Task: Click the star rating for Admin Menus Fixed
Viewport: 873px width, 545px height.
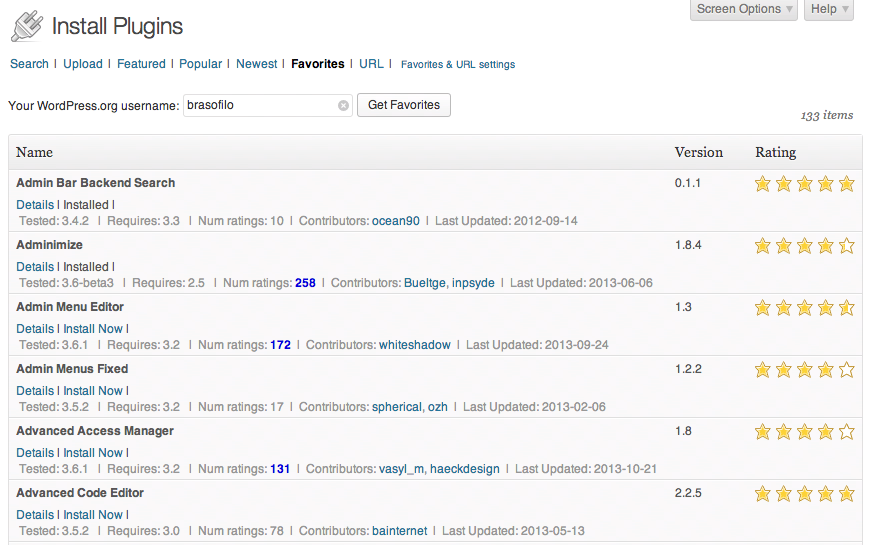Action: point(804,370)
